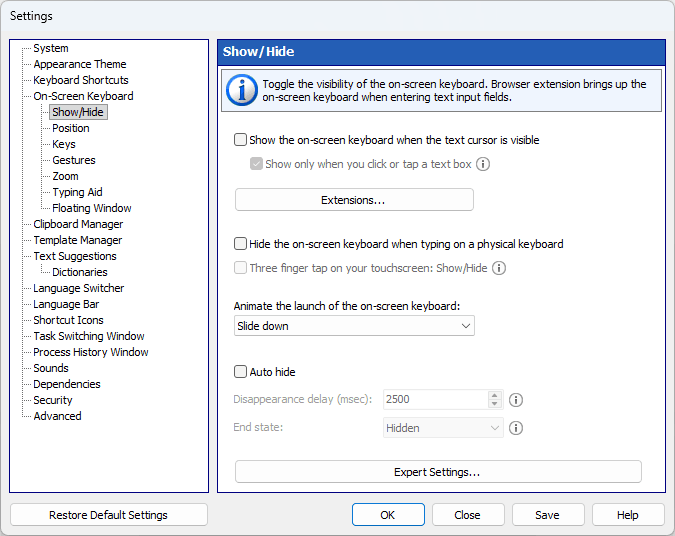Open the Extensions... button
The height and width of the screenshot is (536, 675).
(x=354, y=200)
